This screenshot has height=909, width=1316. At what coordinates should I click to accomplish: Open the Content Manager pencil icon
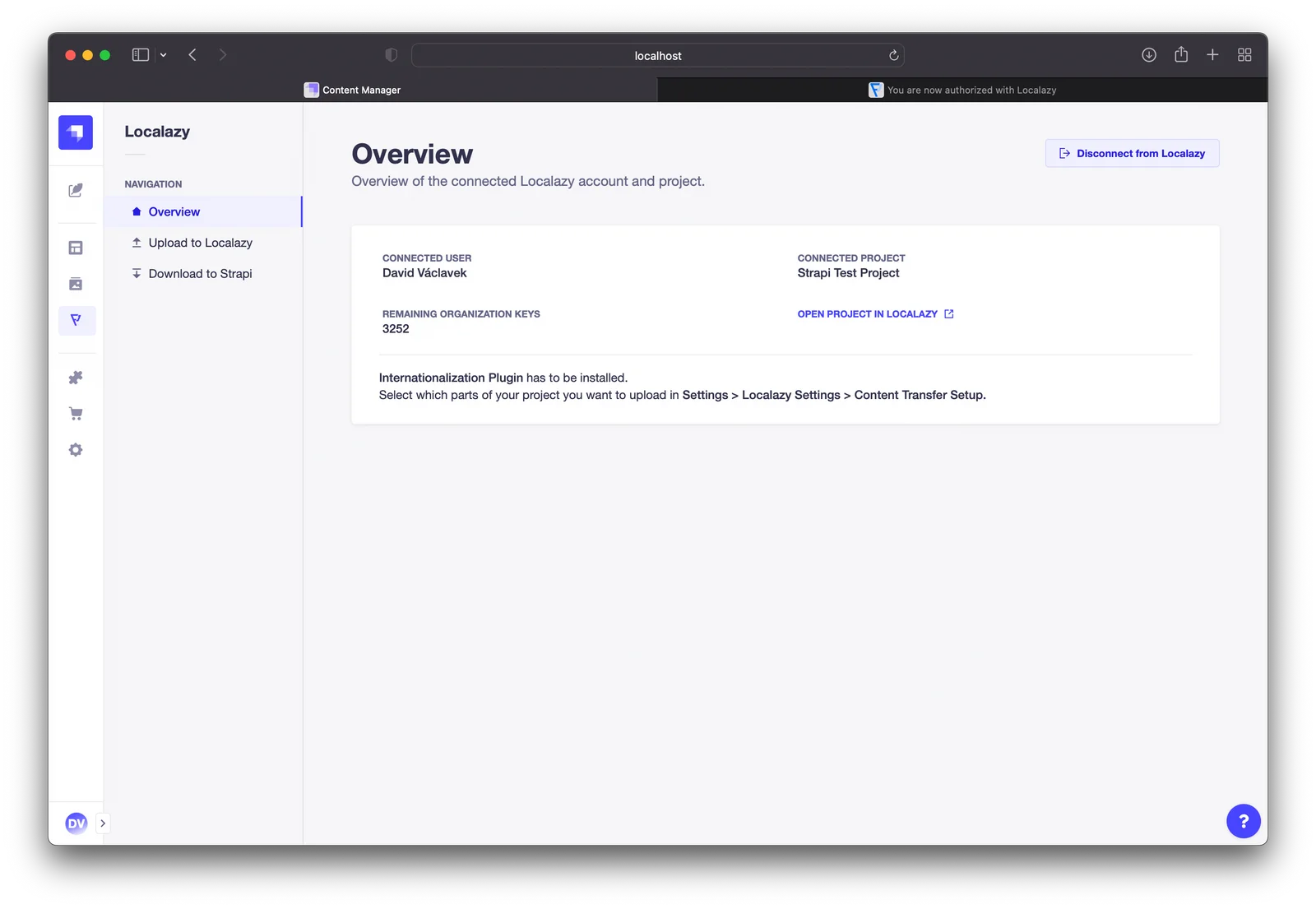pos(76,191)
